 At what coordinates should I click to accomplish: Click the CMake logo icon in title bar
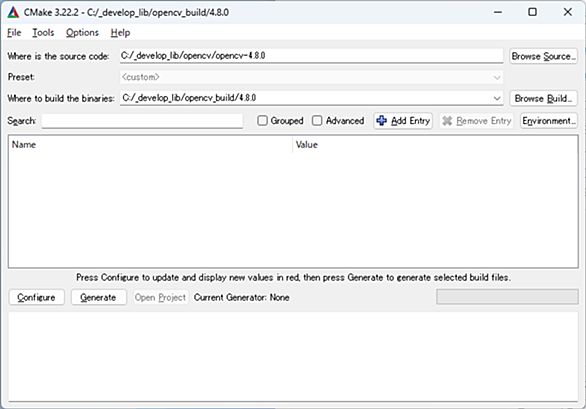coord(13,12)
